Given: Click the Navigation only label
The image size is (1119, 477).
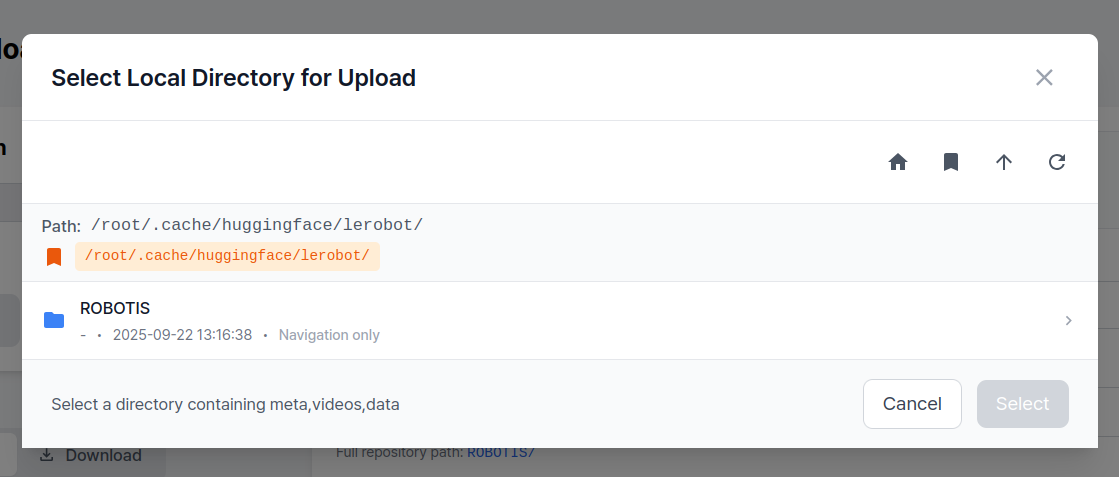Looking at the screenshot, I should [x=329, y=335].
